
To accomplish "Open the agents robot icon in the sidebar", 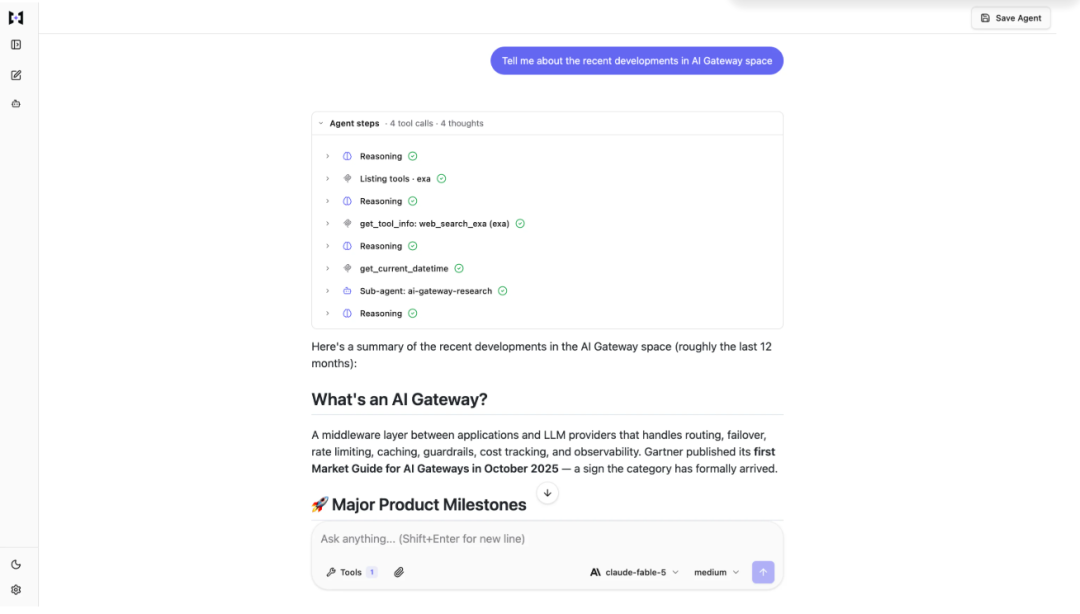I will coord(16,104).
